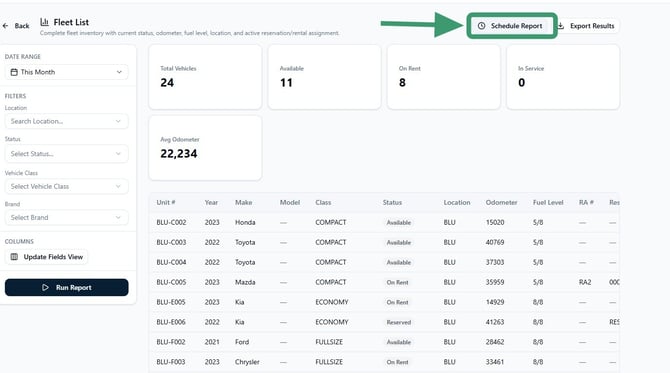Image resolution: width=670 pixels, height=373 pixels.
Task: Expand the Select Status dropdown
Action: (x=67, y=154)
